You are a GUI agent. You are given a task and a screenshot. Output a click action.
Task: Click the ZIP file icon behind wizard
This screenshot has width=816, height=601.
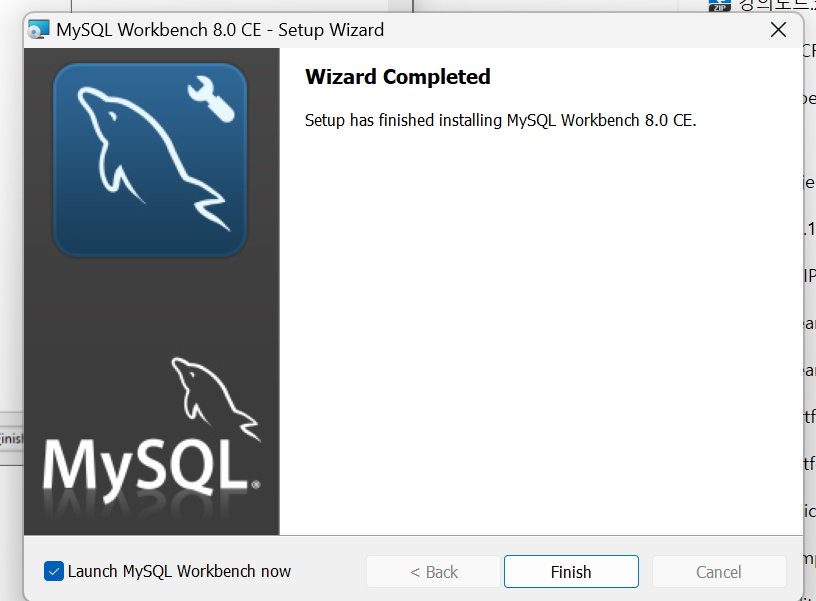click(719, 5)
